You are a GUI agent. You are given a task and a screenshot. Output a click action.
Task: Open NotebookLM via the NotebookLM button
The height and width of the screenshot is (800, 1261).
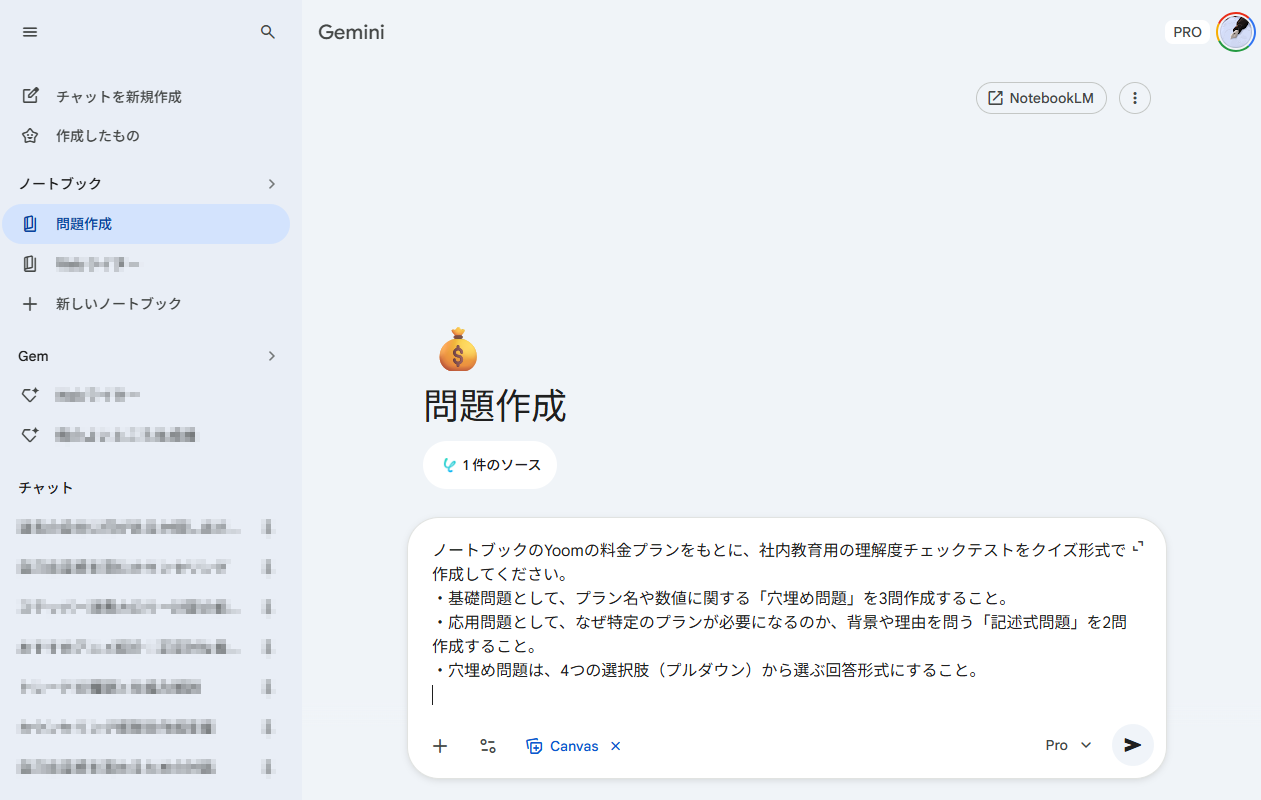tap(1041, 98)
